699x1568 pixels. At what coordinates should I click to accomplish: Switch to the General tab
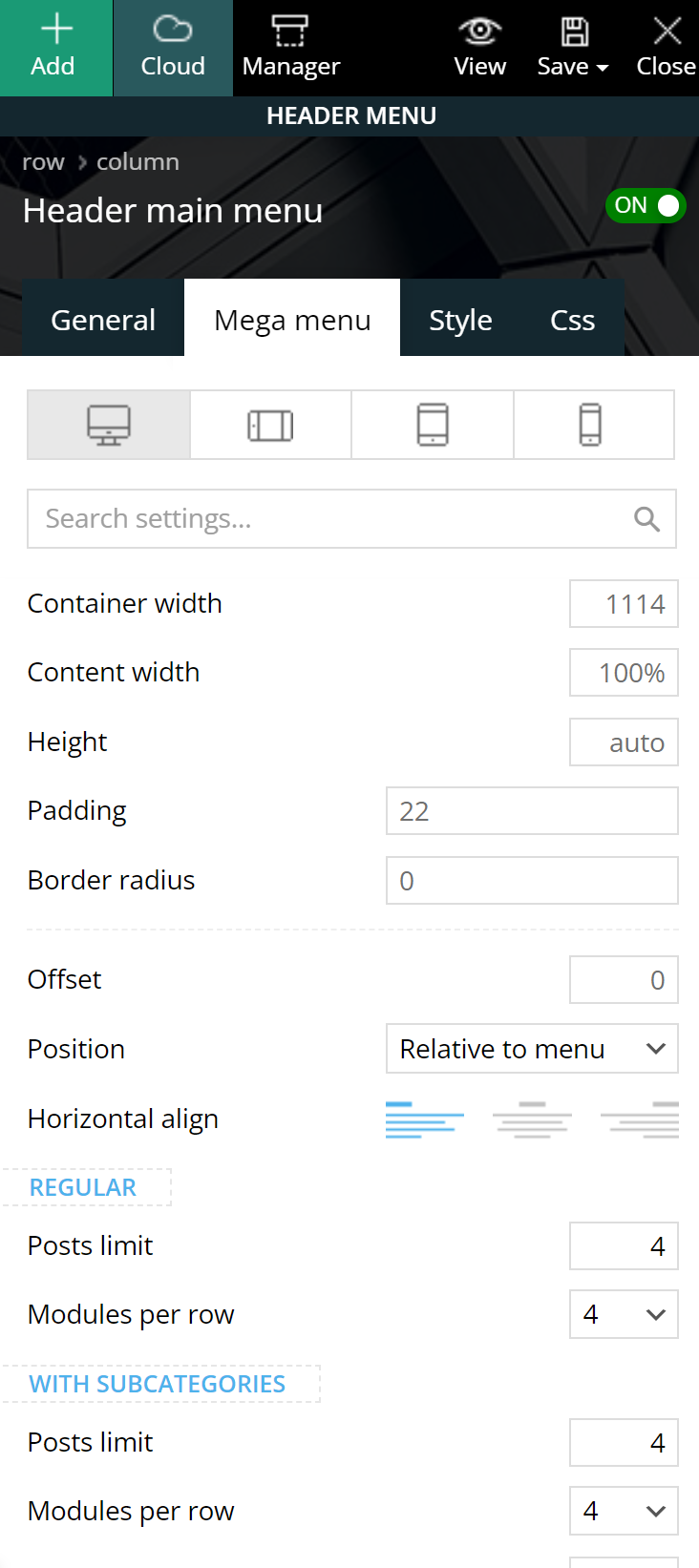(x=103, y=320)
